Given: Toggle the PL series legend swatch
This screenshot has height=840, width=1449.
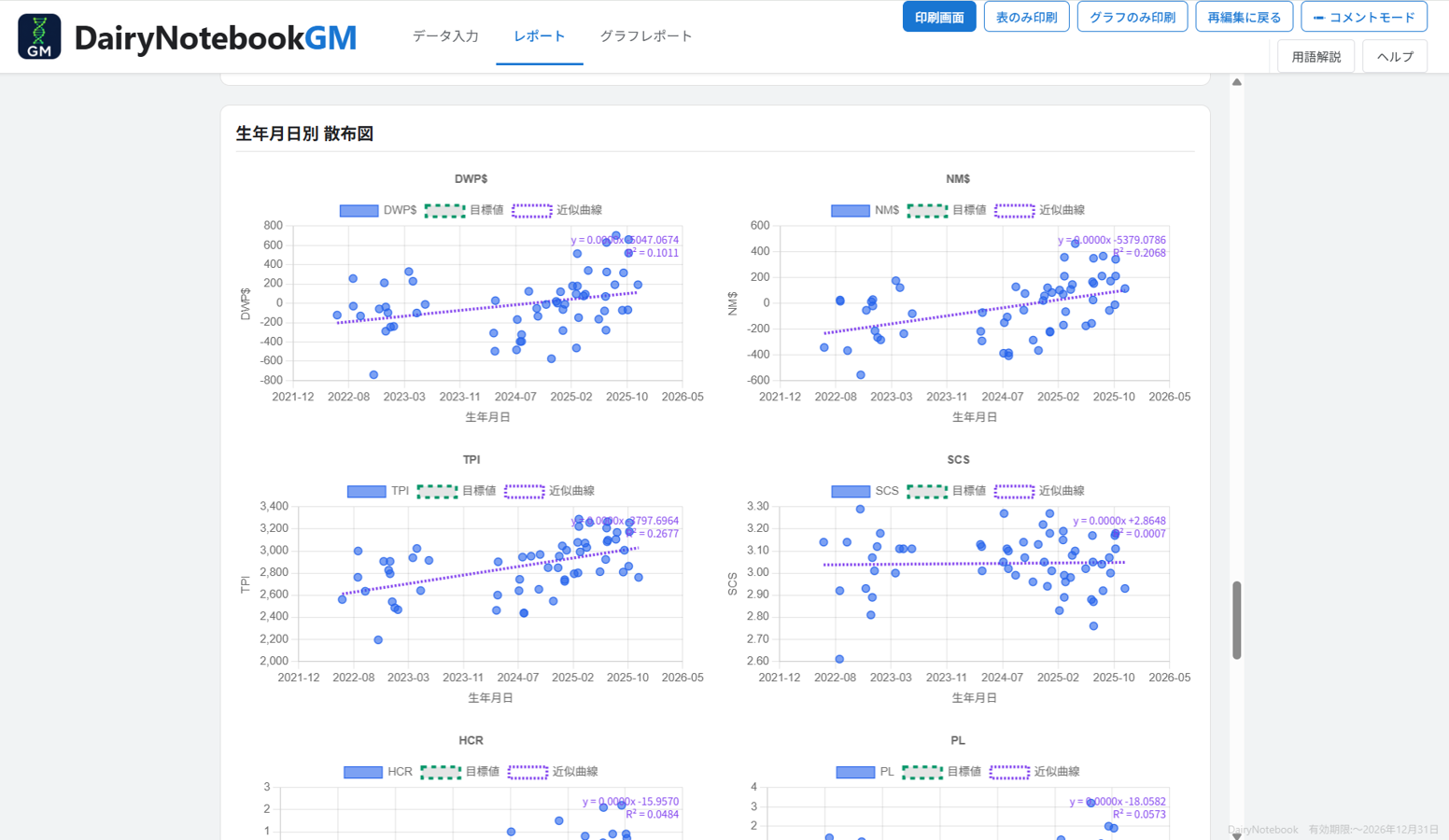Looking at the screenshot, I should pos(855,772).
